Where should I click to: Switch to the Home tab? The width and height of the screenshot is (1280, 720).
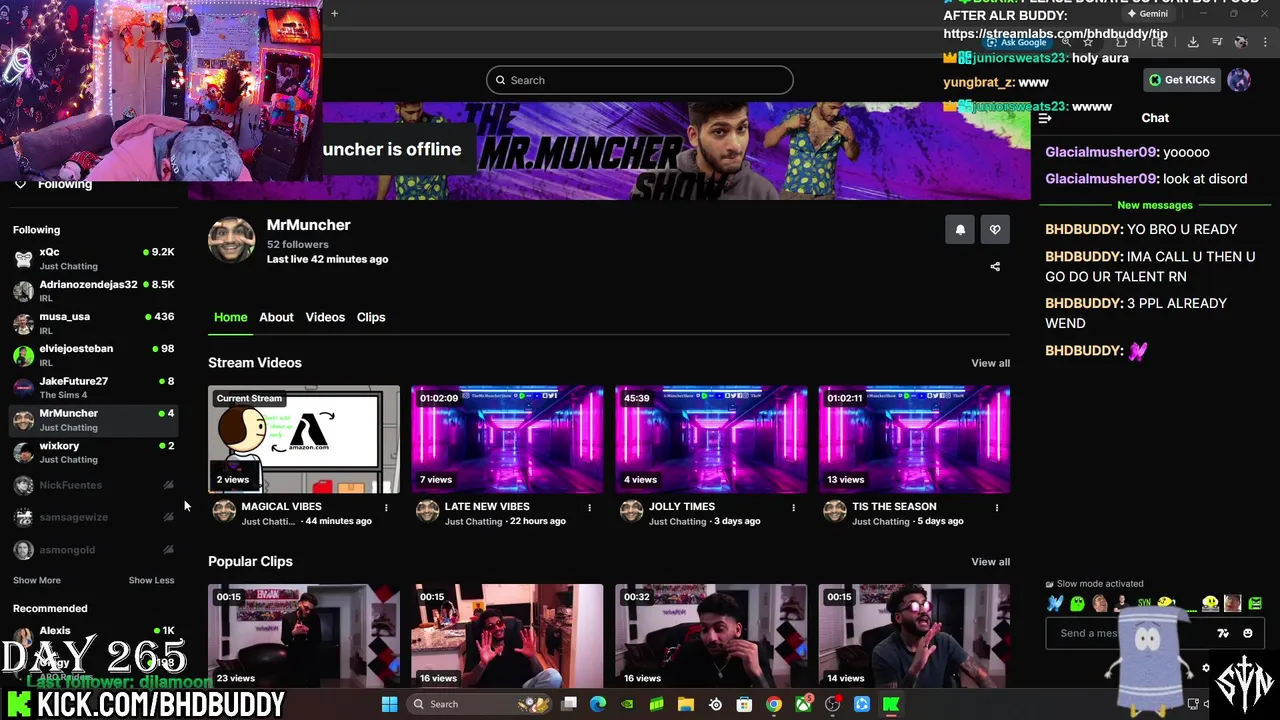click(x=230, y=317)
